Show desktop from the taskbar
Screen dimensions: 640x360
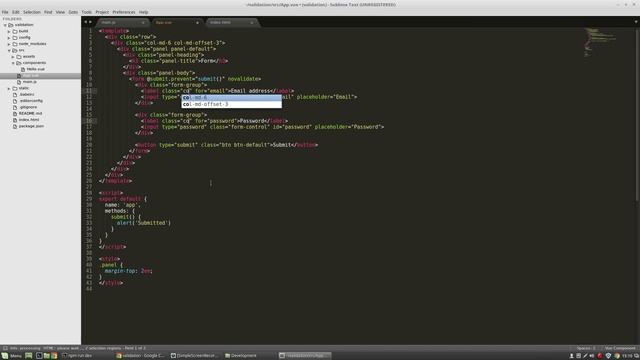[x=29, y=356]
